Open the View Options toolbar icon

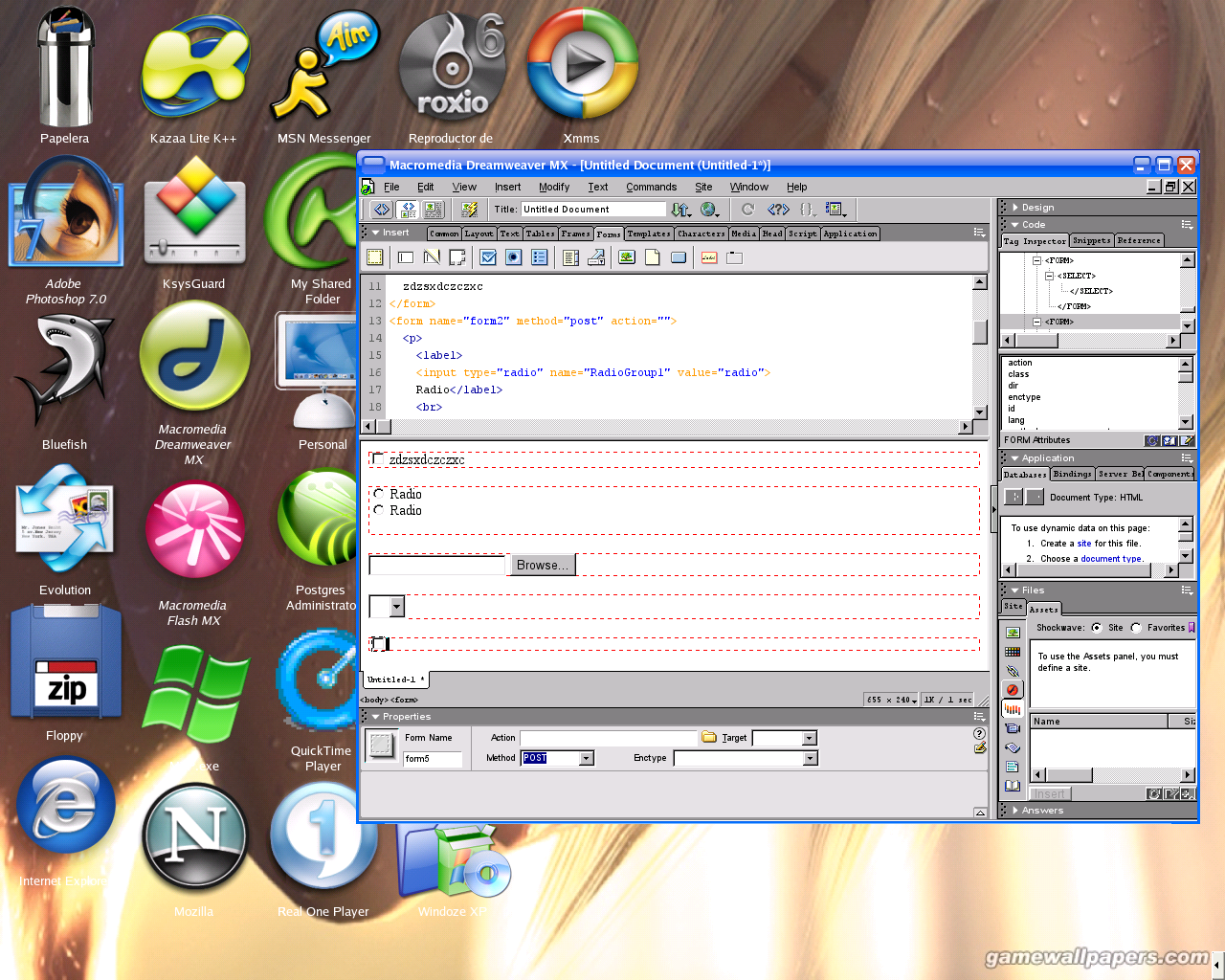pyautogui.click(x=836, y=209)
